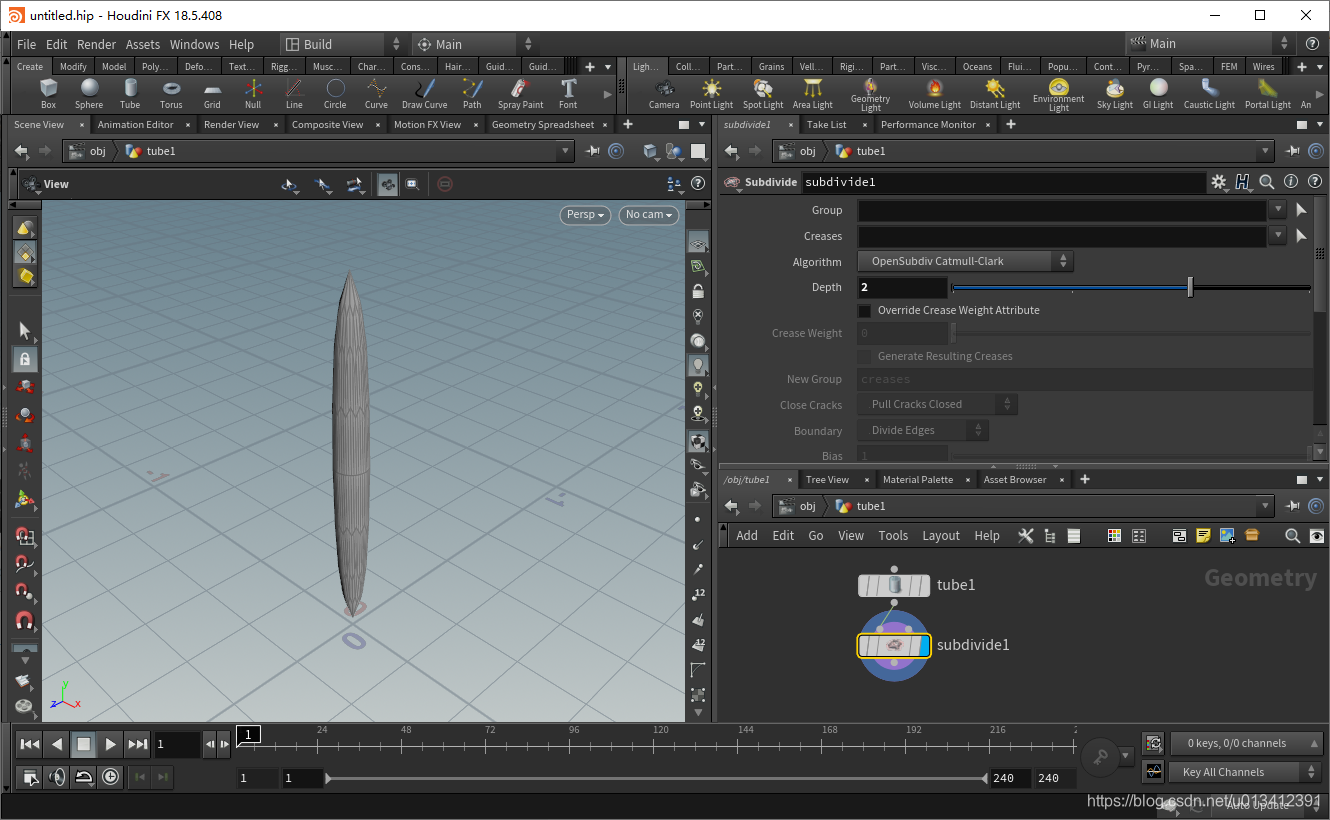The height and width of the screenshot is (820, 1330).
Task: Open the Build desktop dropdown
Action: coord(343,44)
